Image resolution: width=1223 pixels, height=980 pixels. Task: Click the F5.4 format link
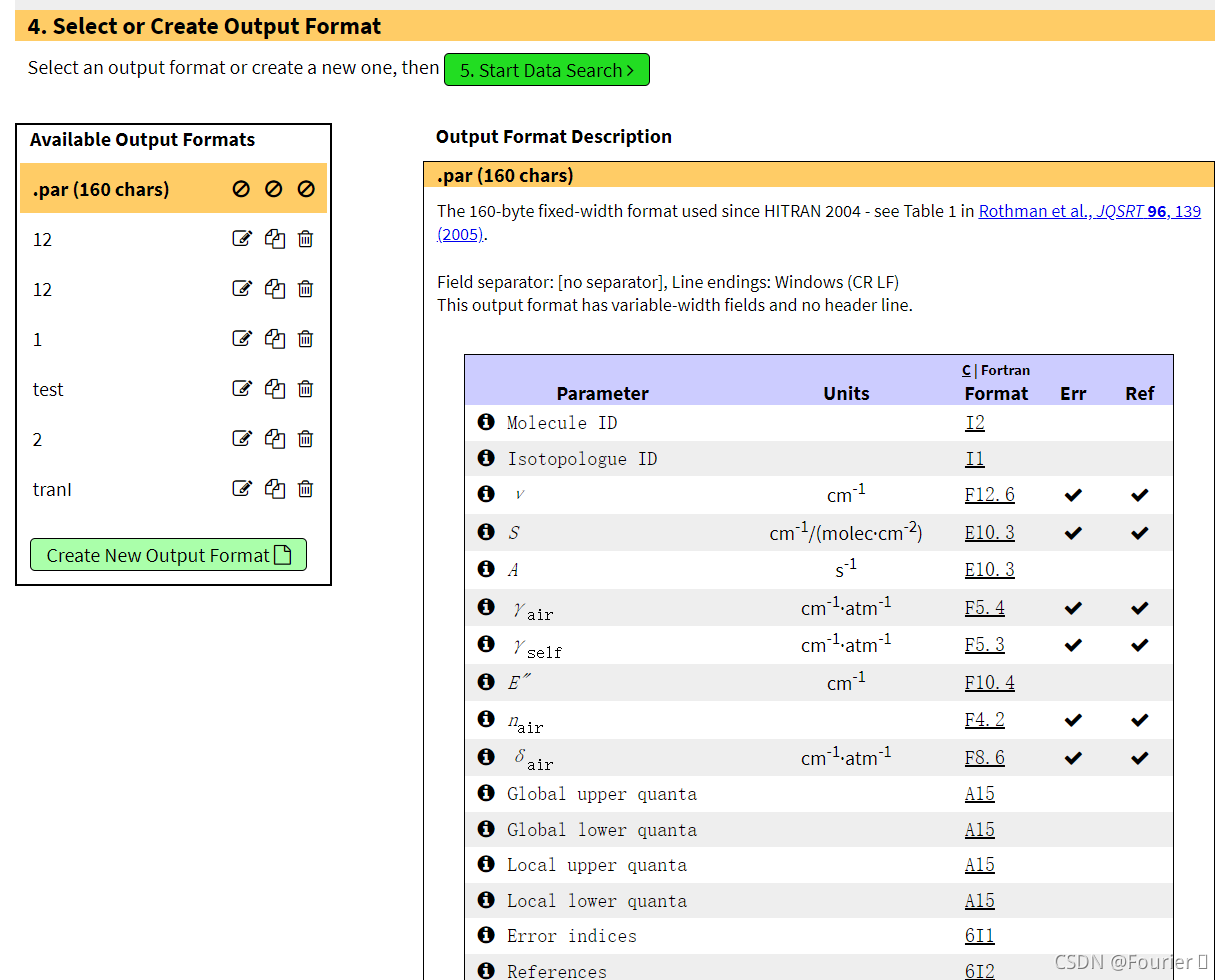point(985,607)
